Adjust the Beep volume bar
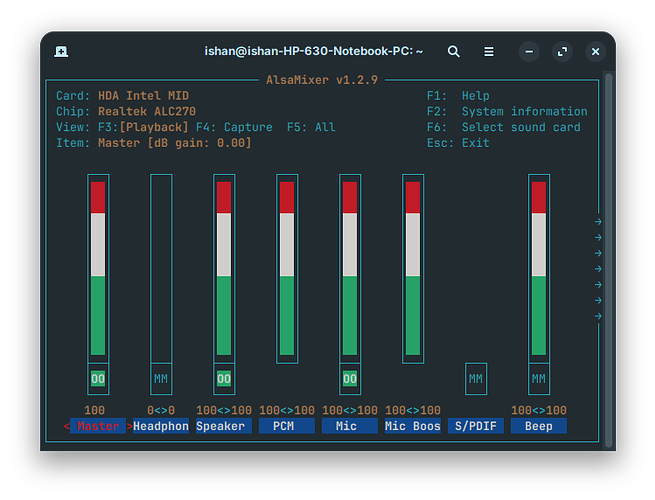Image resolution: width=655 pixels, height=500 pixels. click(x=538, y=269)
